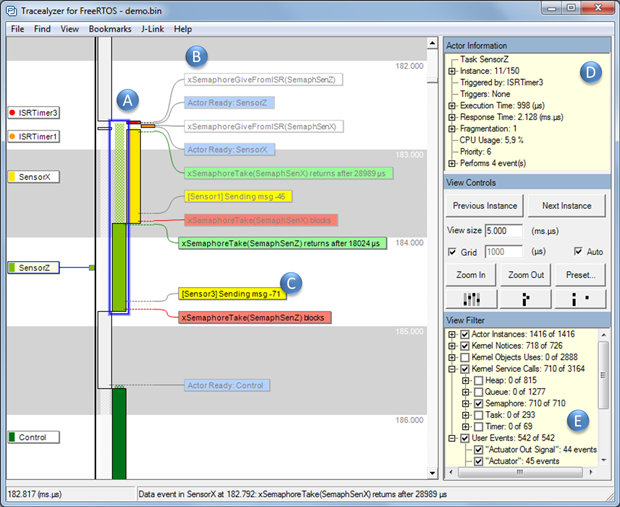The height and width of the screenshot is (507, 620).
Task: Click the second view layout preset icon button
Action: (525, 299)
